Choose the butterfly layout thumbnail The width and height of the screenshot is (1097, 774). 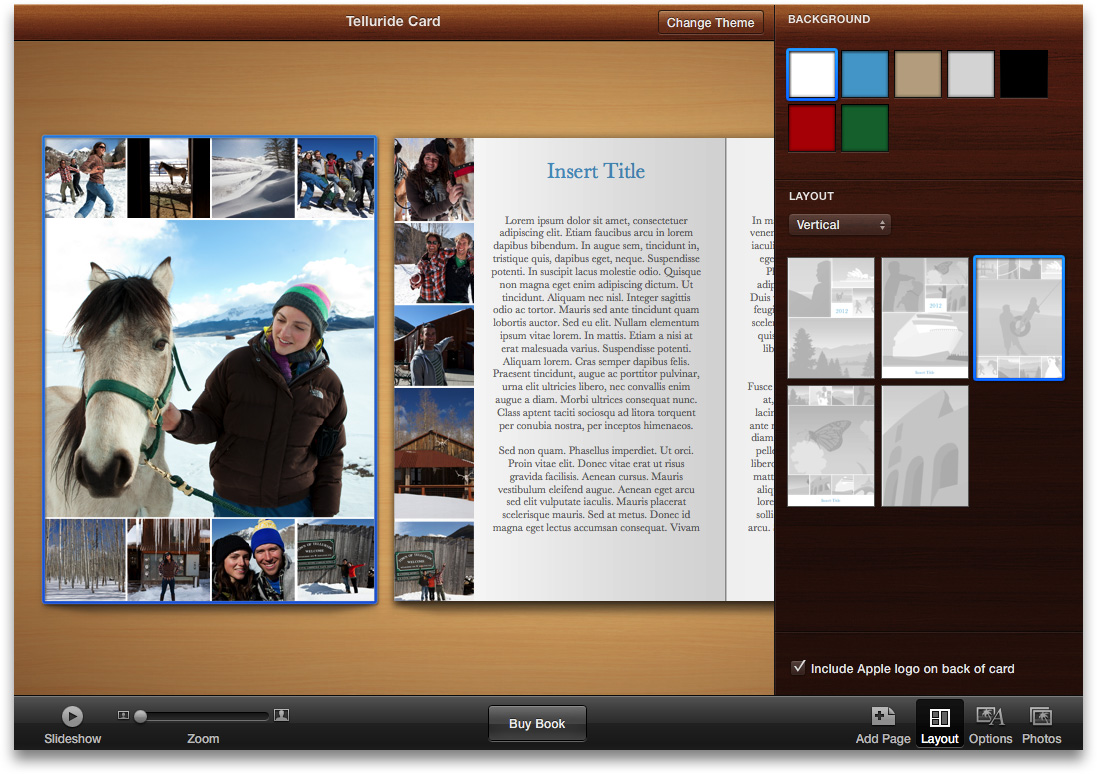pyautogui.click(x=831, y=446)
